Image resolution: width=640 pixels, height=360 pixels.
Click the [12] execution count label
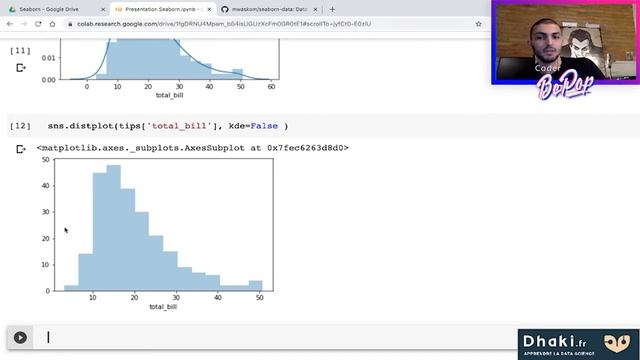(x=20, y=126)
